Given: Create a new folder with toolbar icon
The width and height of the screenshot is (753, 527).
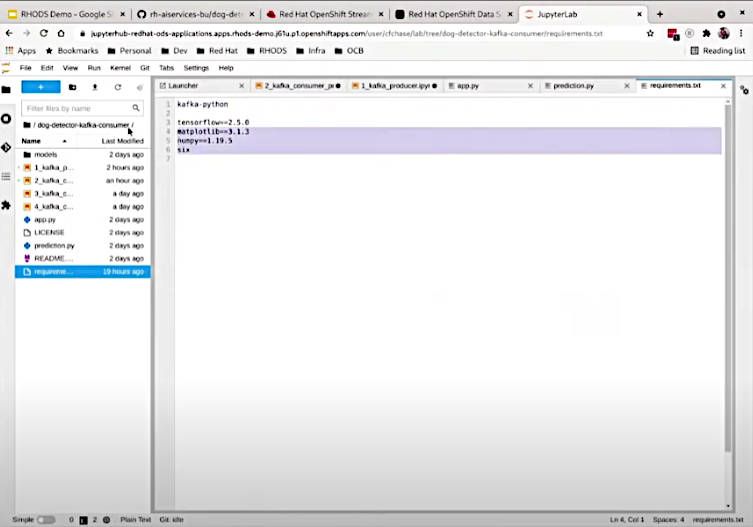Looking at the screenshot, I should [73, 87].
